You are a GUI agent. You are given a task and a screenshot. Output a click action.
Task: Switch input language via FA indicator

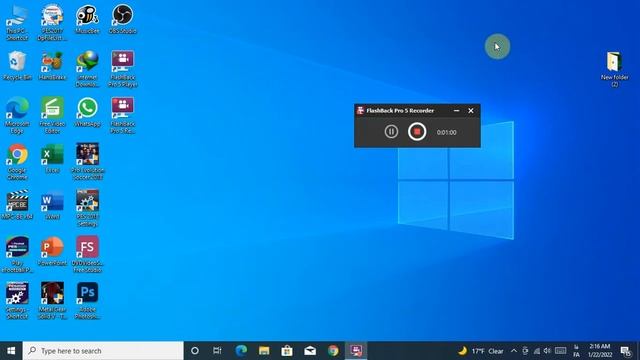coord(576,351)
